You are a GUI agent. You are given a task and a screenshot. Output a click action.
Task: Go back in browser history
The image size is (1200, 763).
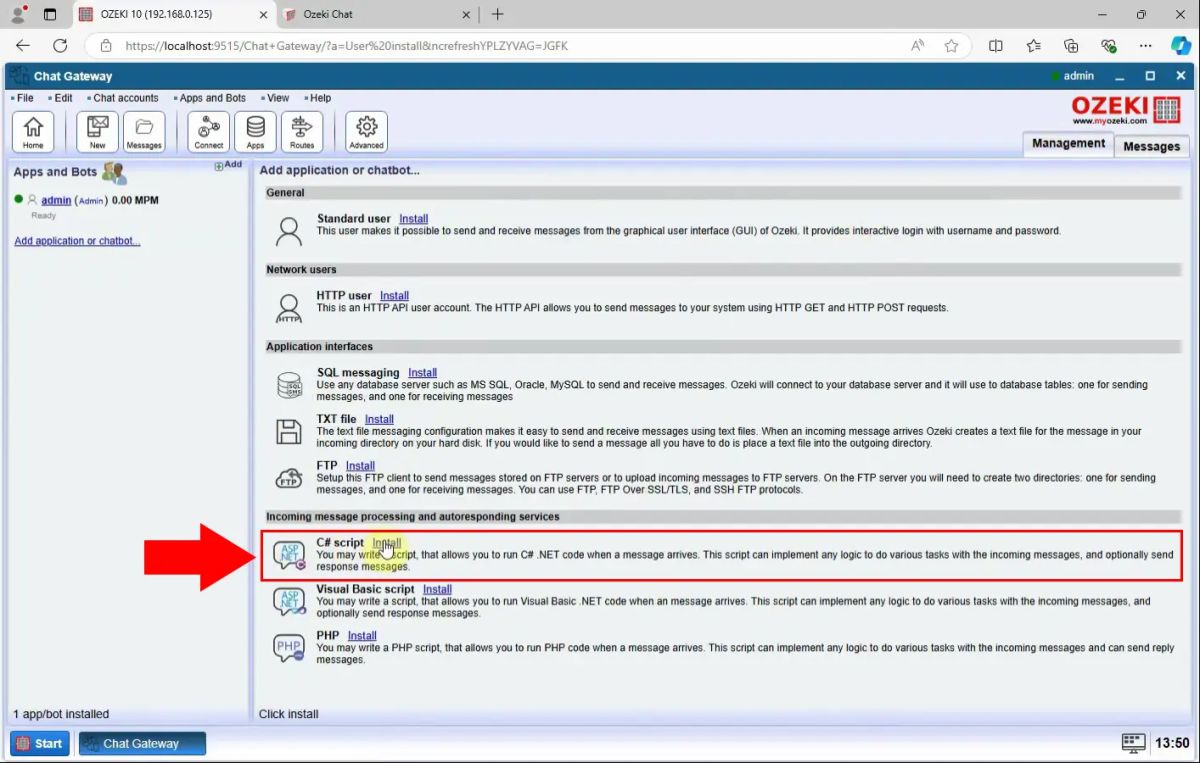pyautogui.click(x=23, y=45)
